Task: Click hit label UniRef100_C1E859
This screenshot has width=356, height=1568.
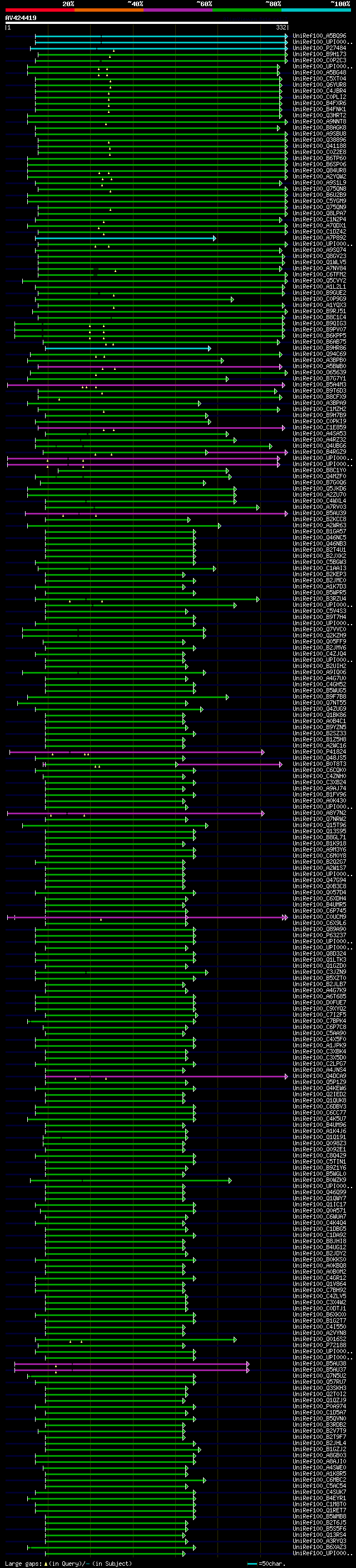Action: point(319,428)
